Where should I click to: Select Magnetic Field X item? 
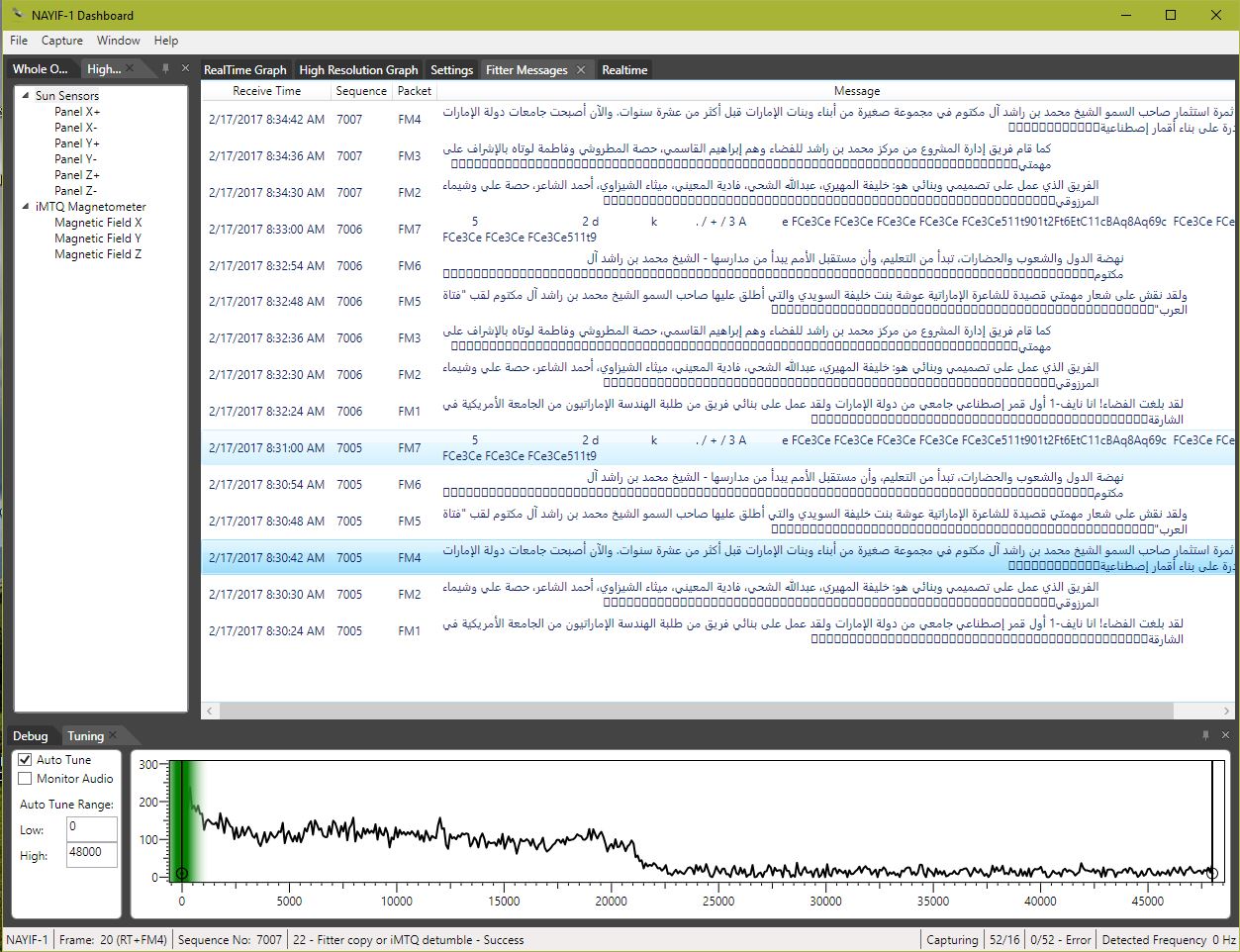[x=98, y=223]
